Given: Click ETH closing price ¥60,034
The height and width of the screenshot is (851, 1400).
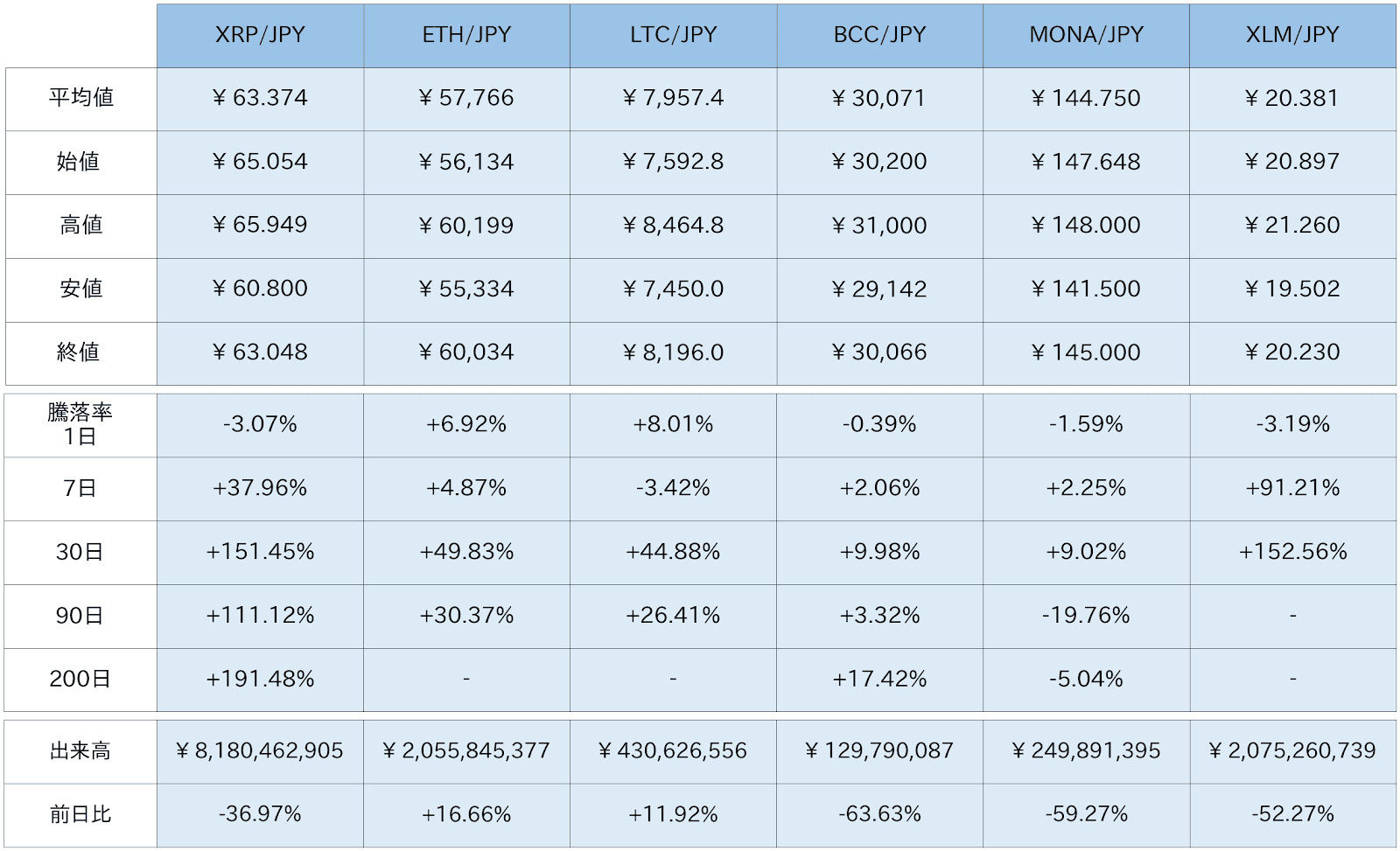Looking at the screenshot, I should [x=466, y=352].
